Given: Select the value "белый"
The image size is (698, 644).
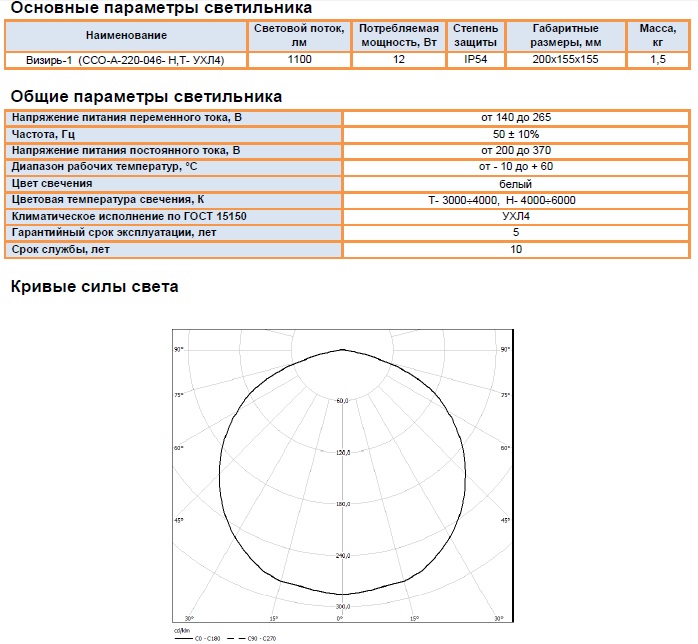Looking at the screenshot, I should pyautogui.click(x=515, y=184).
